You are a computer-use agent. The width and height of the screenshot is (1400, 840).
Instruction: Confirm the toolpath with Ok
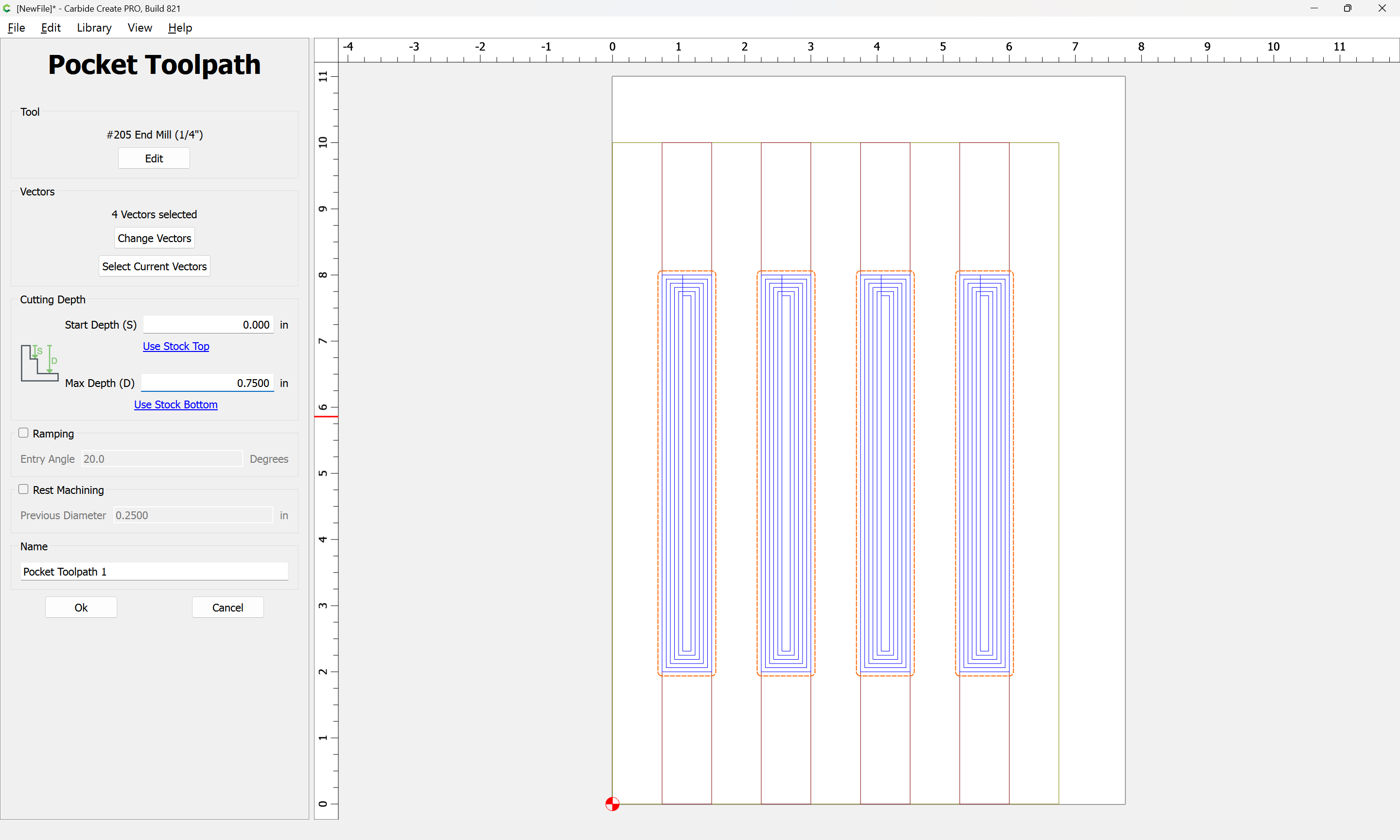point(81,607)
